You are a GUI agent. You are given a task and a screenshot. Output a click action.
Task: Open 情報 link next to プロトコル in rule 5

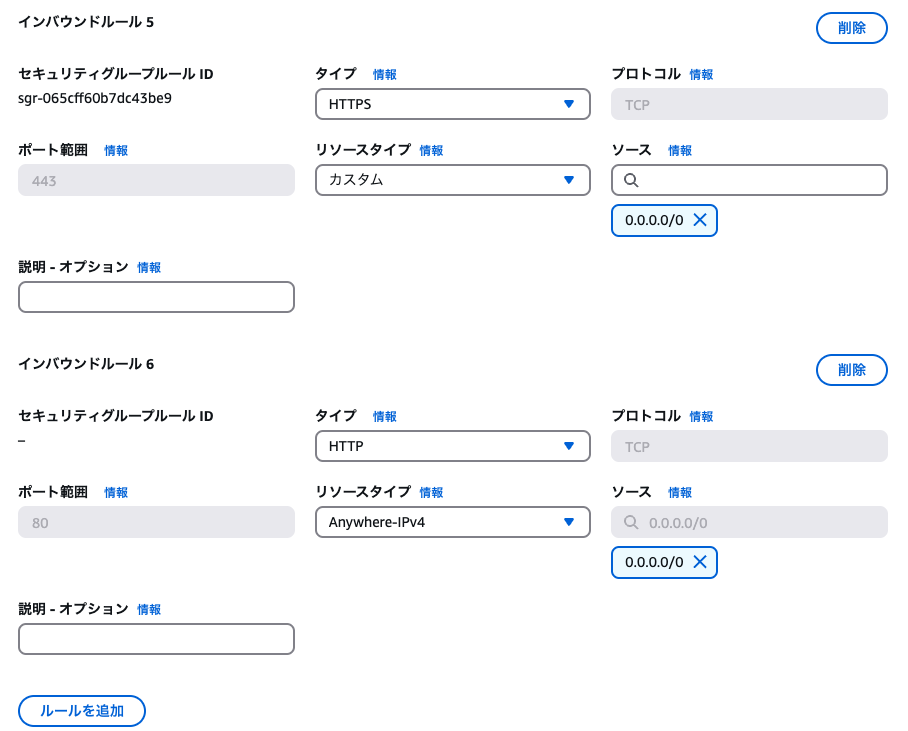click(x=701, y=74)
